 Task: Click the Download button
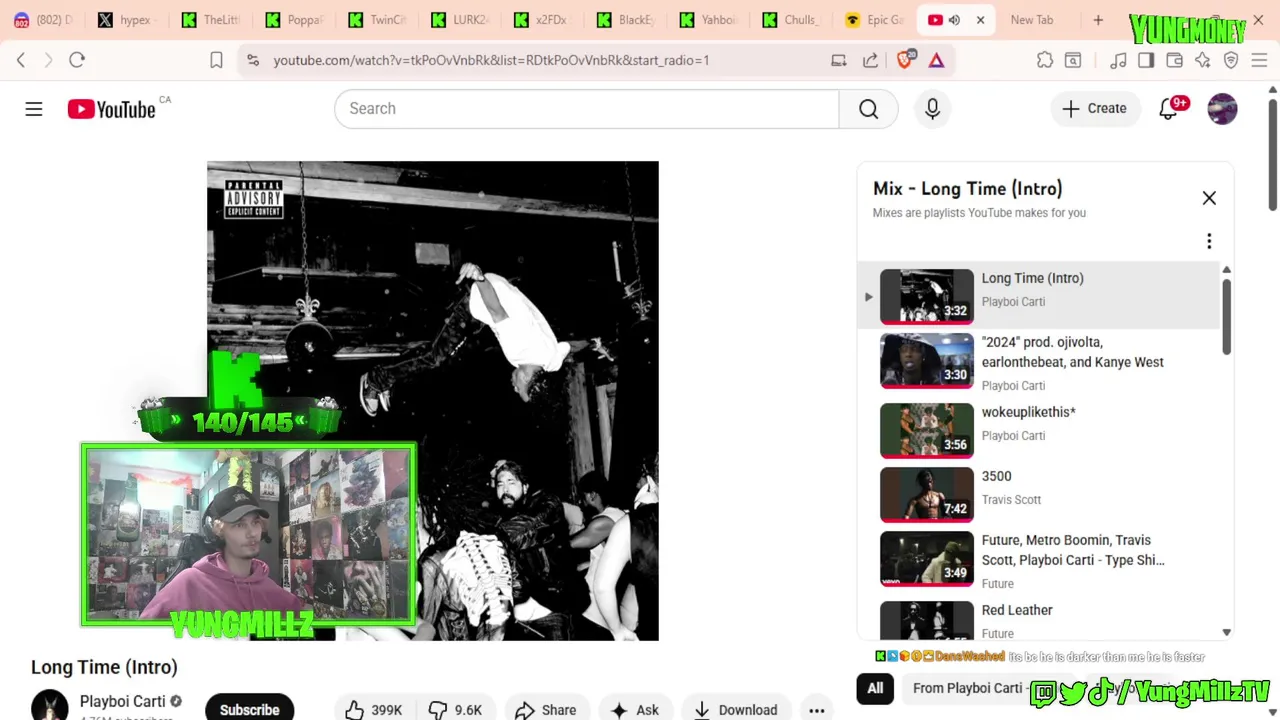click(735, 709)
